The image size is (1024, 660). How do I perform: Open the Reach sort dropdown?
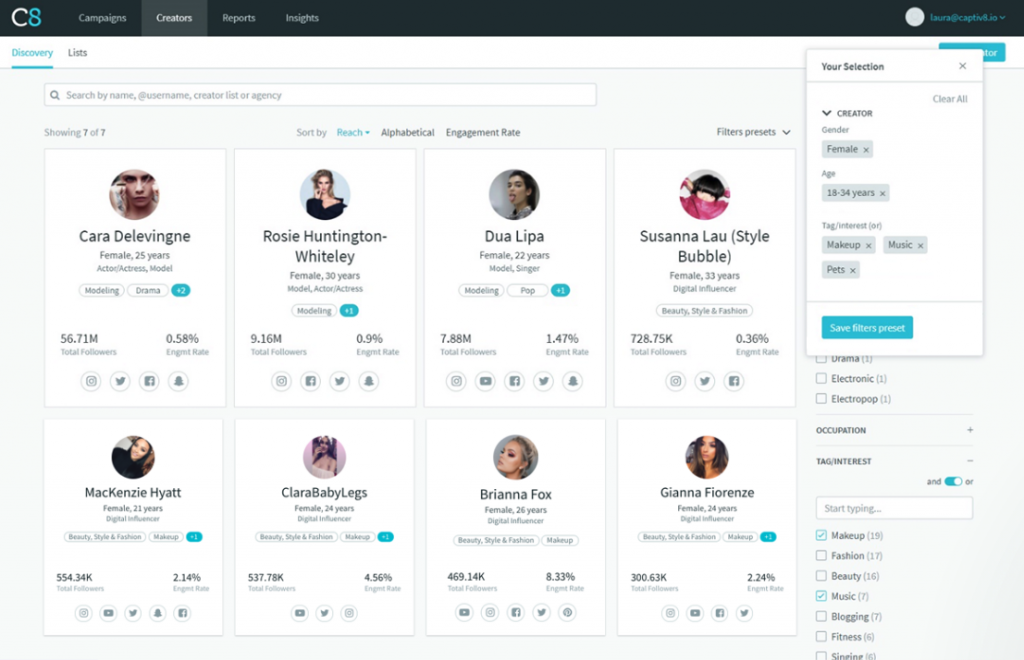coord(353,132)
